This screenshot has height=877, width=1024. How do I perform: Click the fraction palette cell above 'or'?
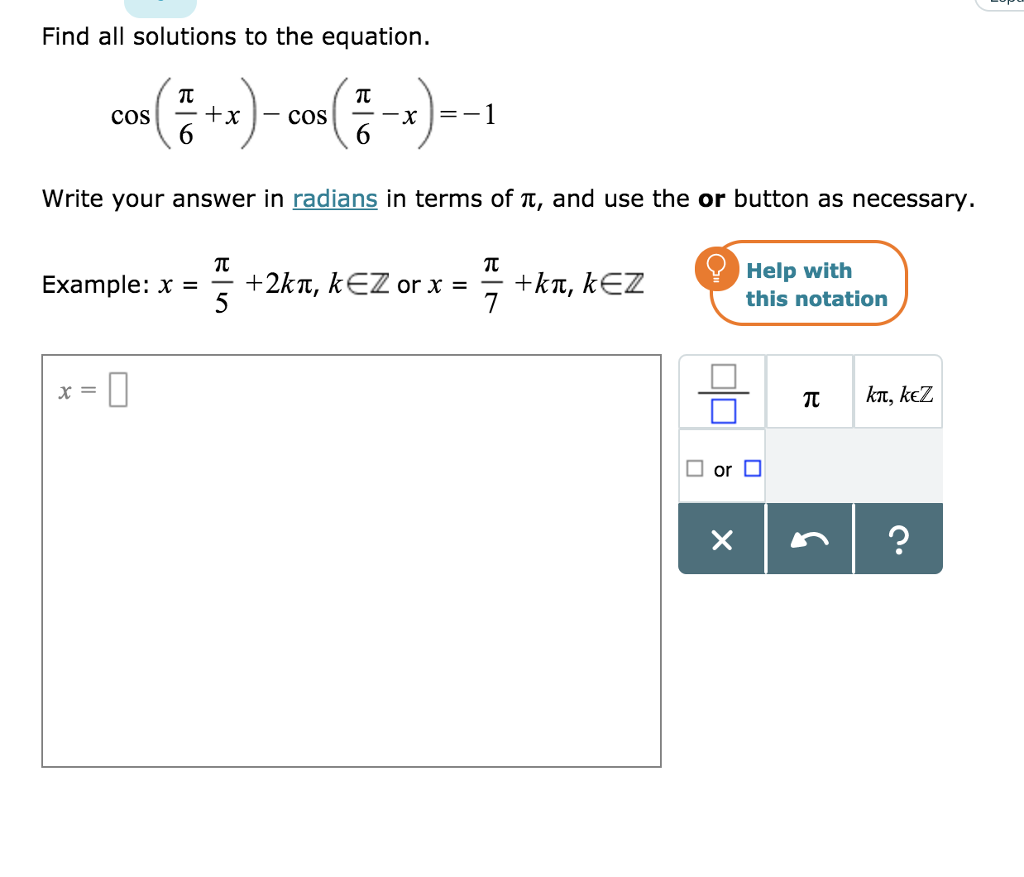click(722, 392)
